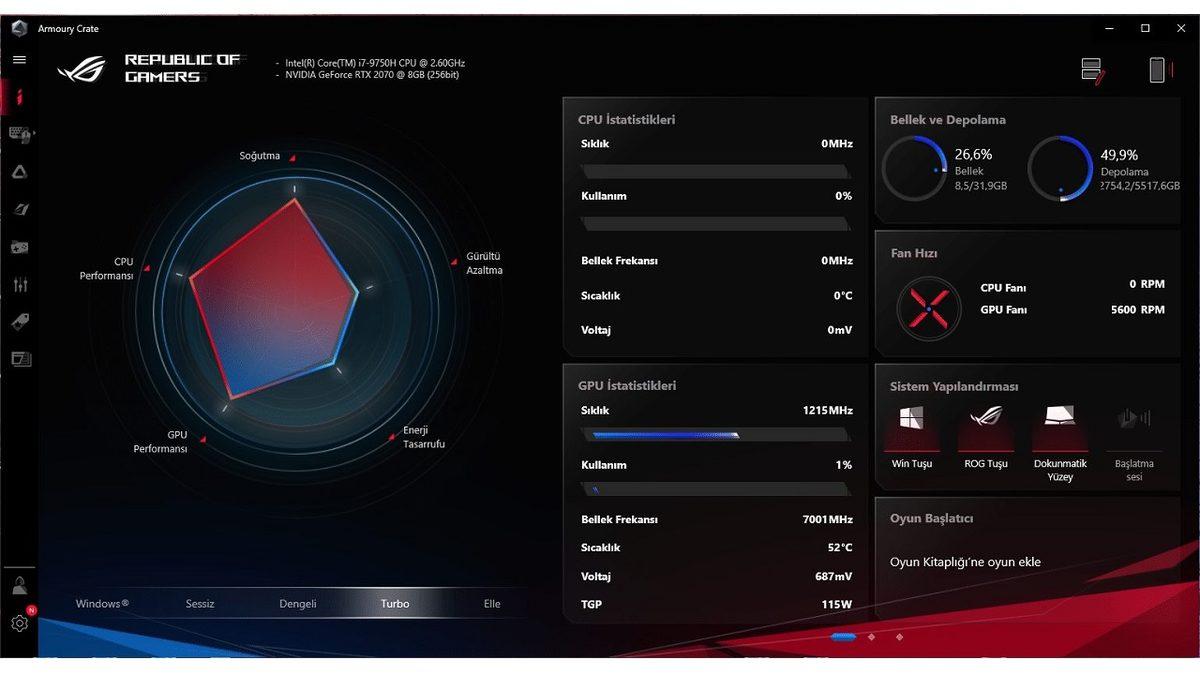Open the Settings gear at sidebar bottom
1200x675 pixels.
(x=19, y=622)
